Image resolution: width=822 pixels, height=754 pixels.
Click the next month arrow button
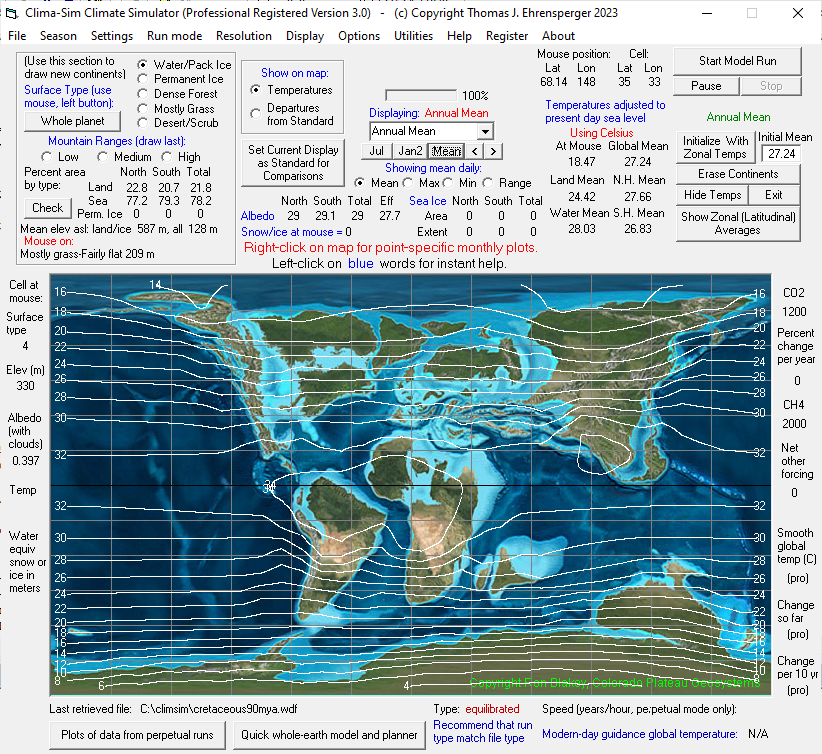point(493,151)
